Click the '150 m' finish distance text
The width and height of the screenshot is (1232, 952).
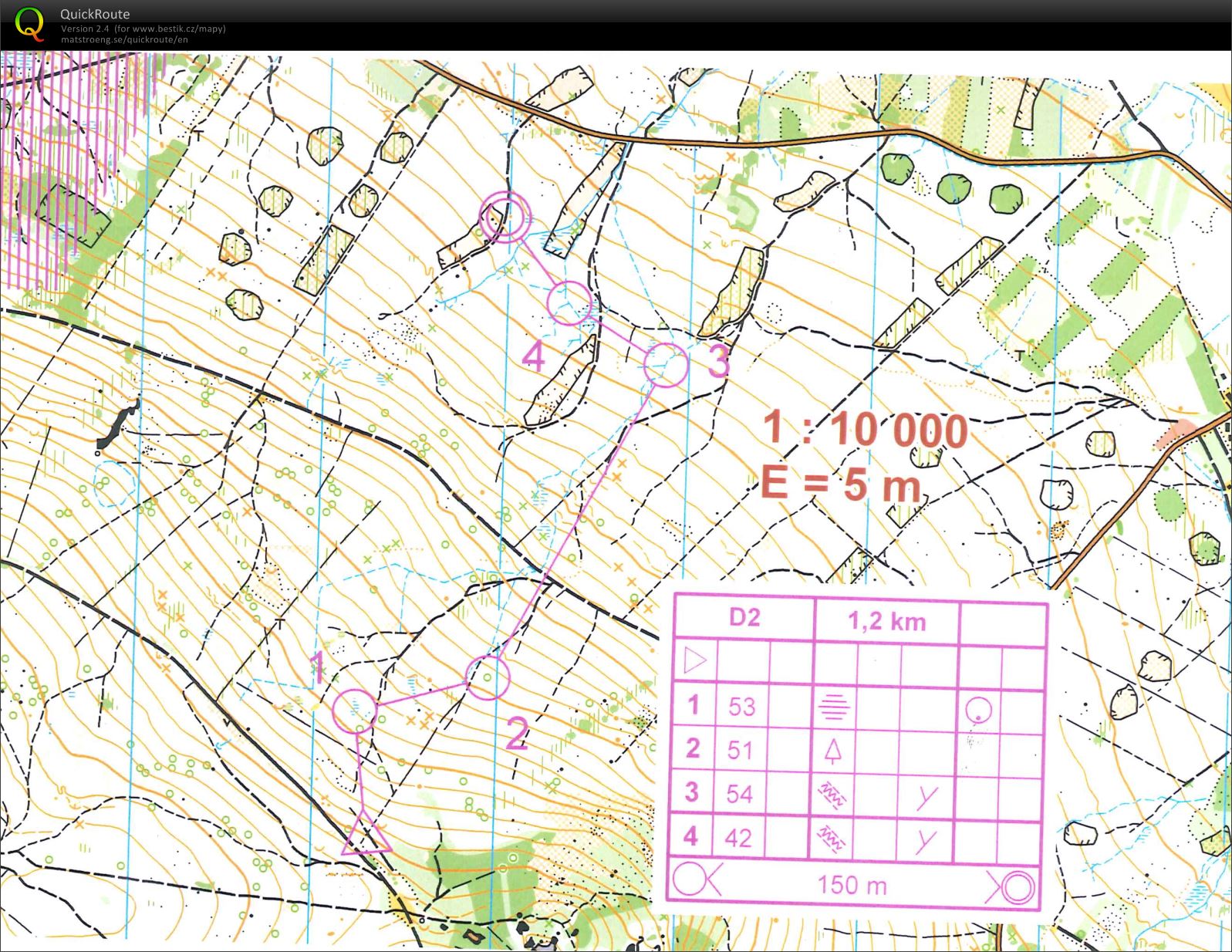click(x=852, y=884)
